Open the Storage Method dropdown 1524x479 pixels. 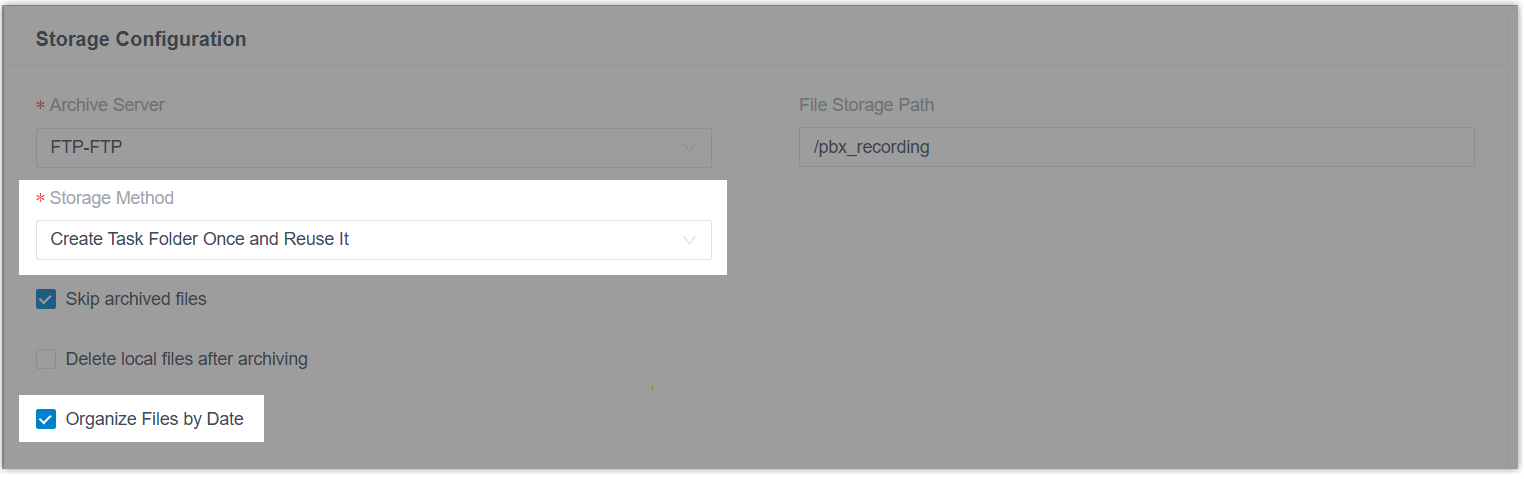373,240
